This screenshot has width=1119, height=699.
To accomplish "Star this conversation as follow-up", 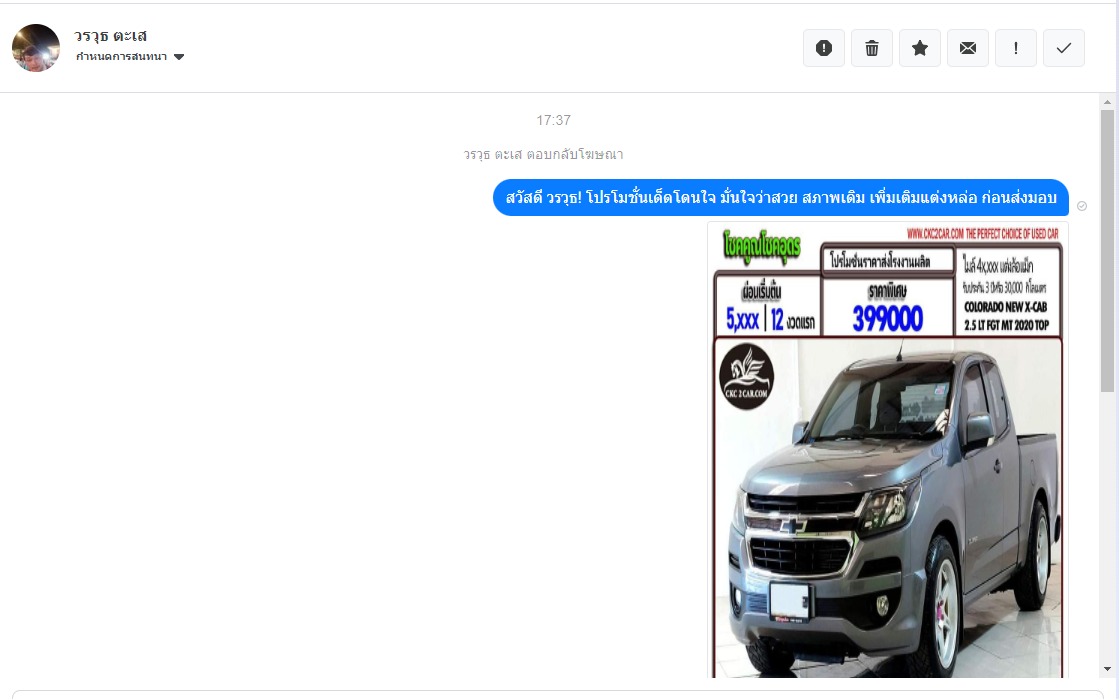I will [920, 48].
